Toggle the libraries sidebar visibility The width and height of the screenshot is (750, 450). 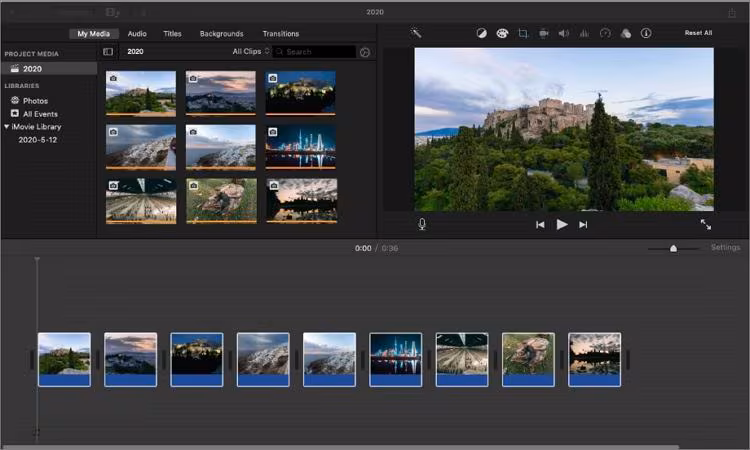108,51
